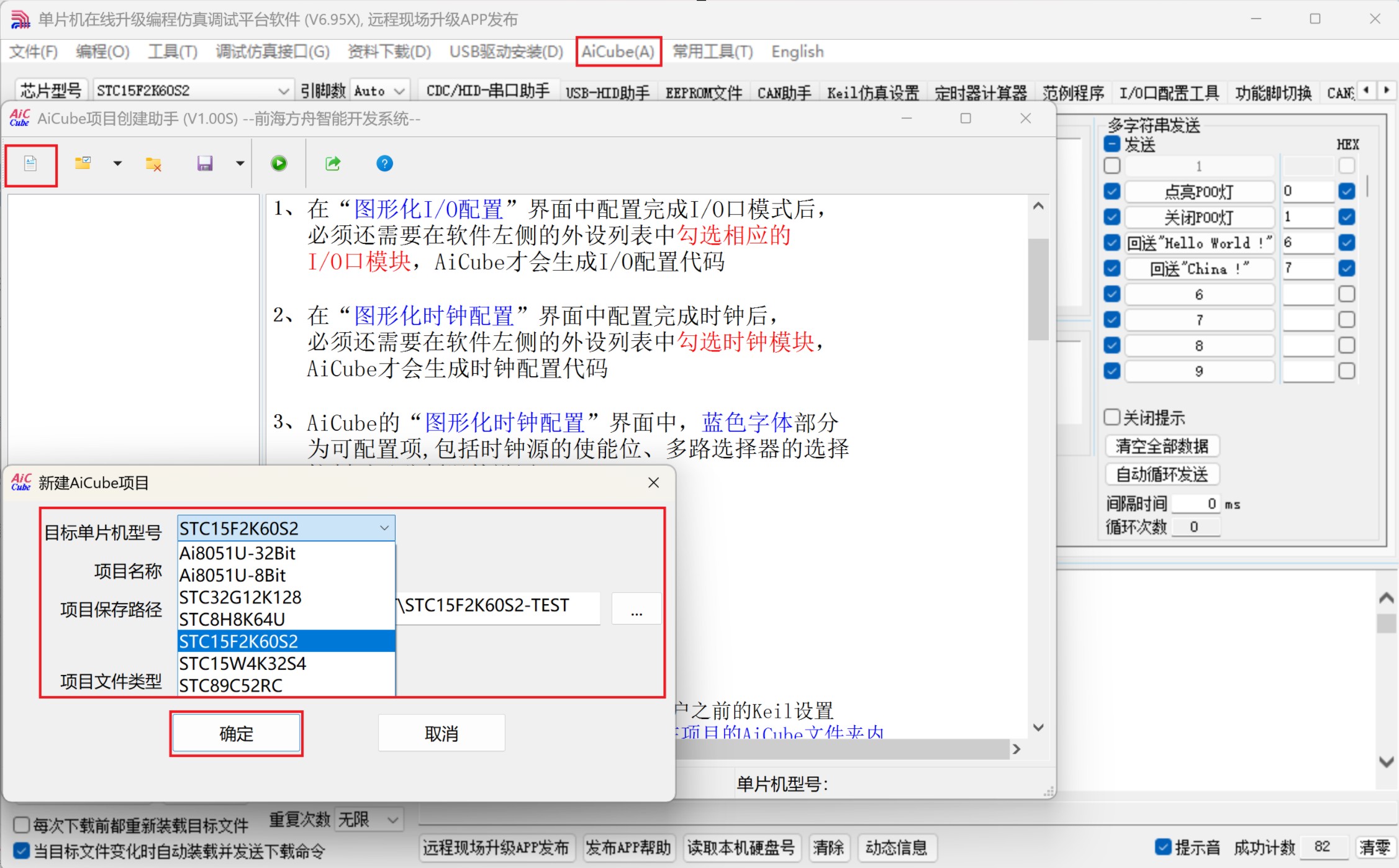Close the AiCube项目创建助手 window
The height and width of the screenshot is (868, 1399).
pos(1026,118)
